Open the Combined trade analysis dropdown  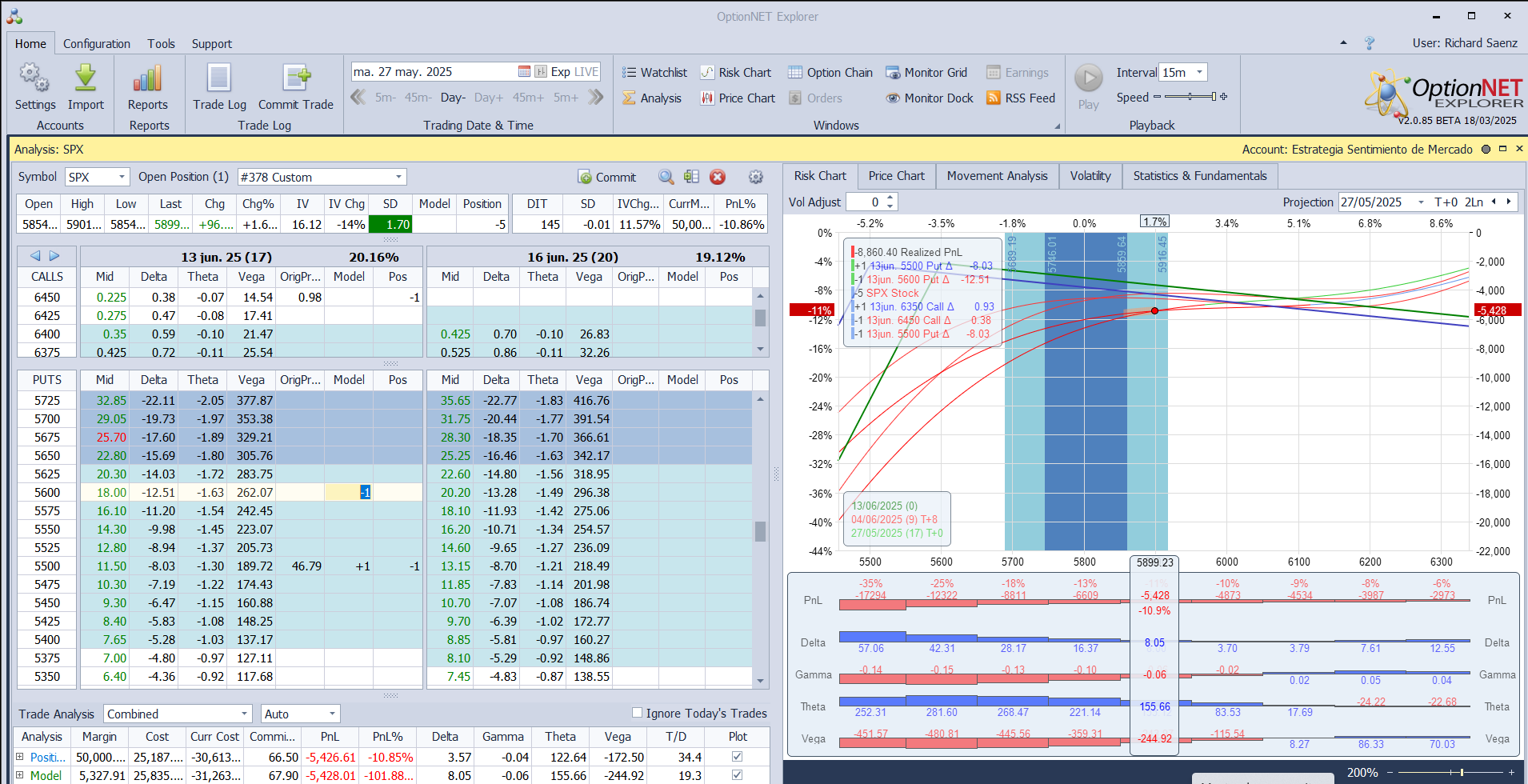click(245, 714)
